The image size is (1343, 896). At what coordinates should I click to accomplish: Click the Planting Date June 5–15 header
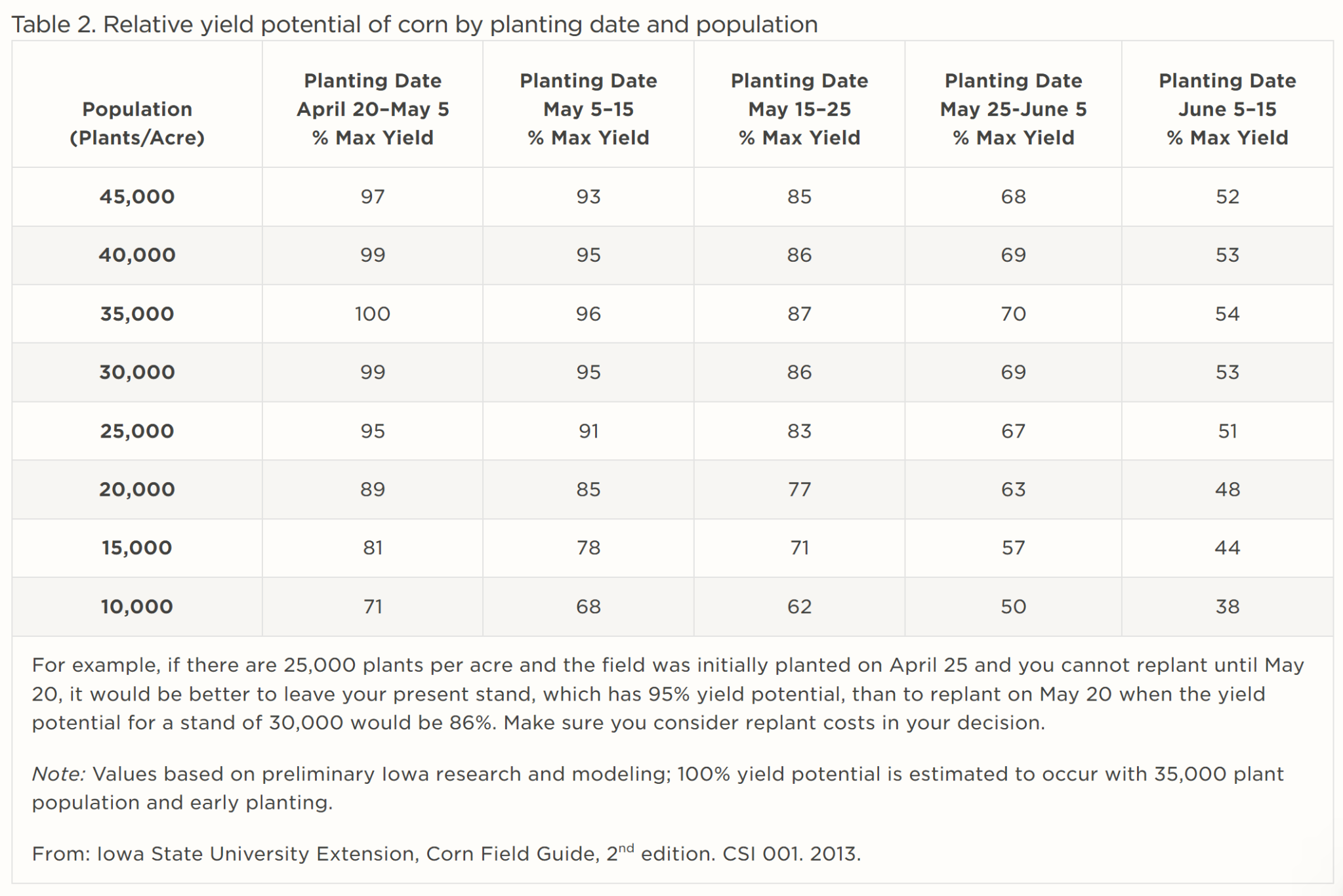pos(1227,109)
